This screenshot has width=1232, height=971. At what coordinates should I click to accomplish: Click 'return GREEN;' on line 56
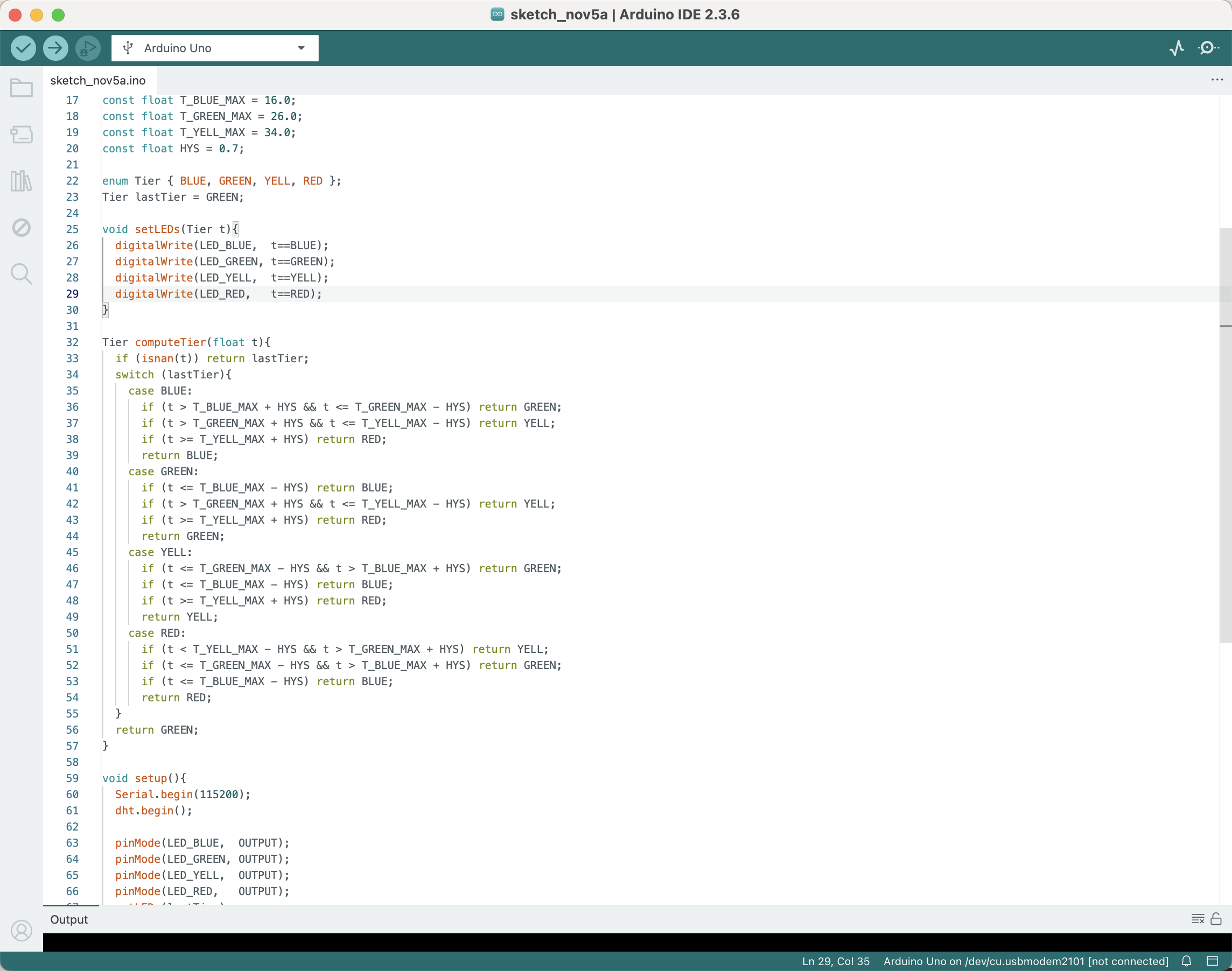tap(157, 730)
